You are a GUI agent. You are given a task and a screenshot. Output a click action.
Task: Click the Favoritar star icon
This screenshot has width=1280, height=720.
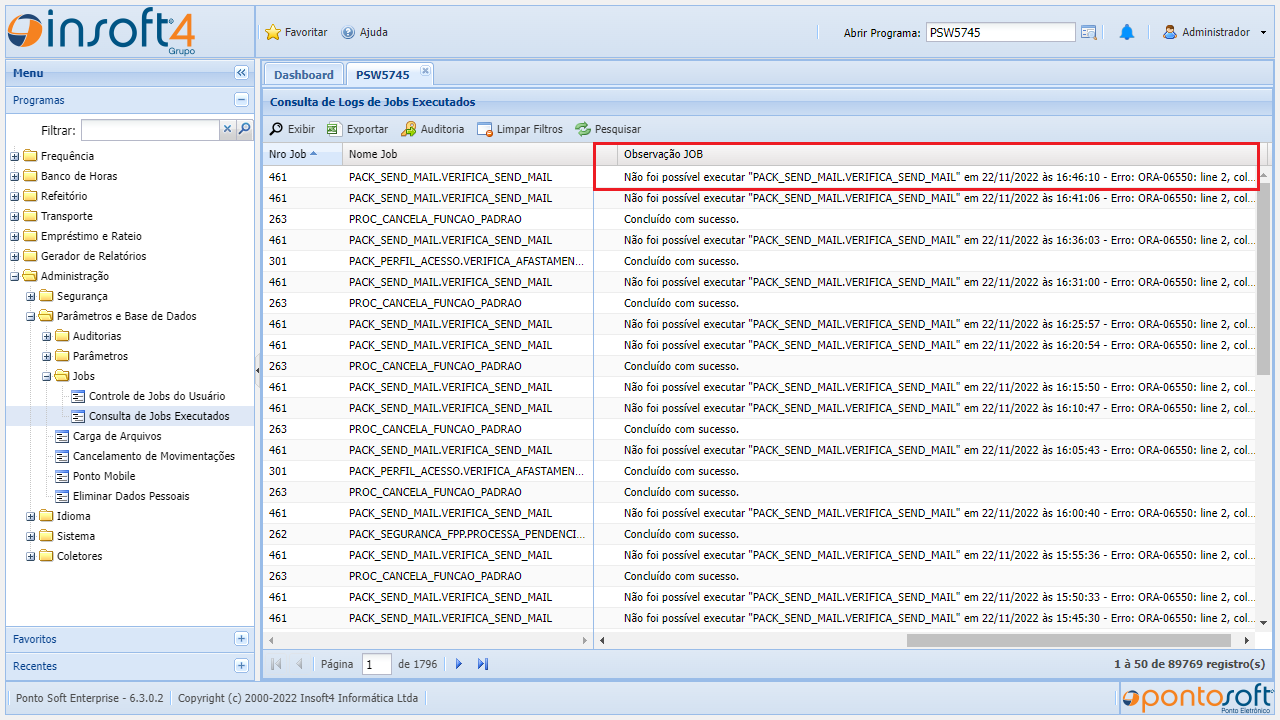tap(273, 33)
